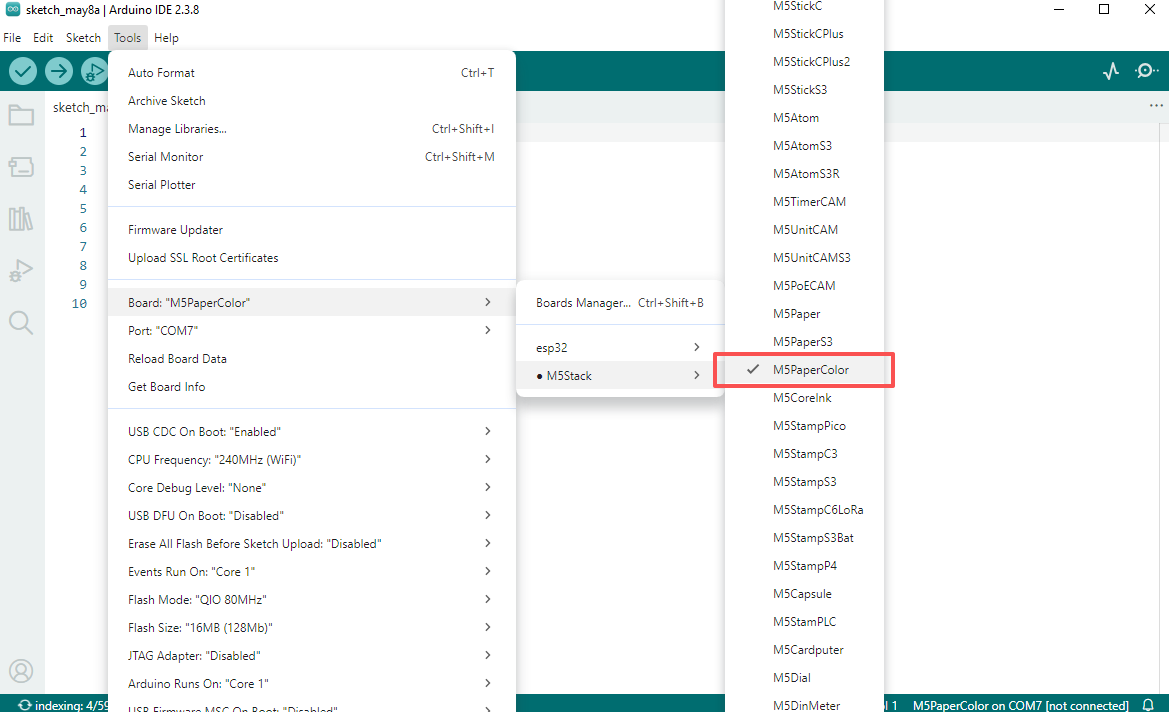The width and height of the screenshot is (1169, 712).
Task: Open the Sketchbook folder sidebar icon
Action: (21, 116)
